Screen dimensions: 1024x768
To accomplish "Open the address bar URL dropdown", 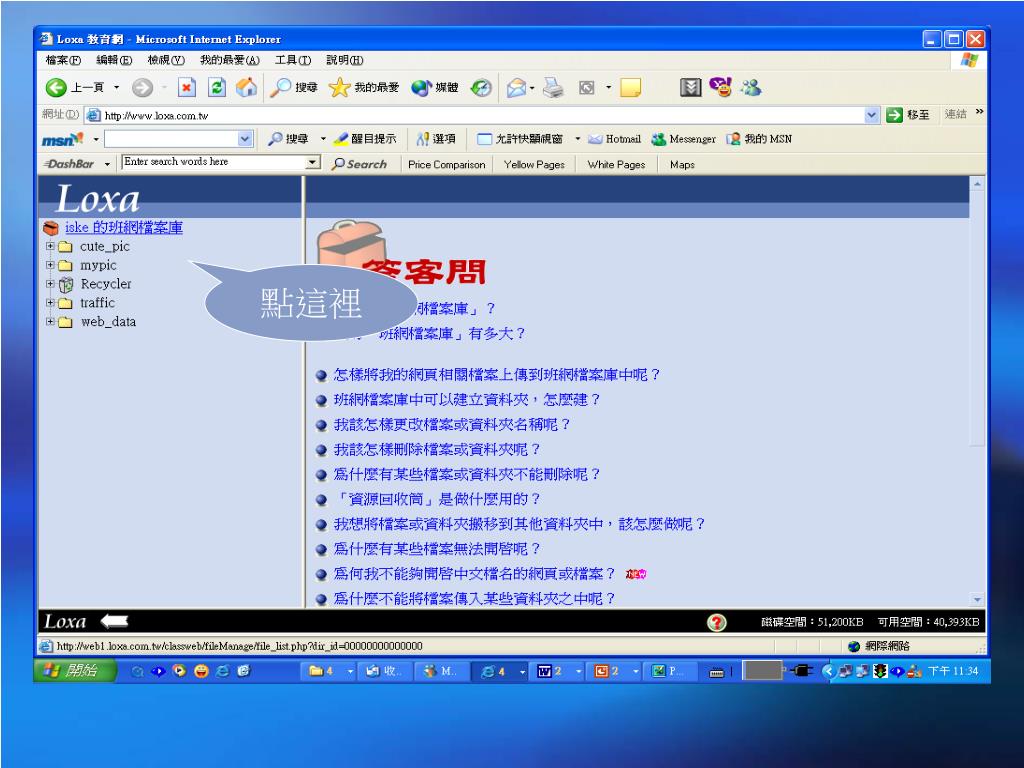I will pyautogui.click(x=871, y=115).
